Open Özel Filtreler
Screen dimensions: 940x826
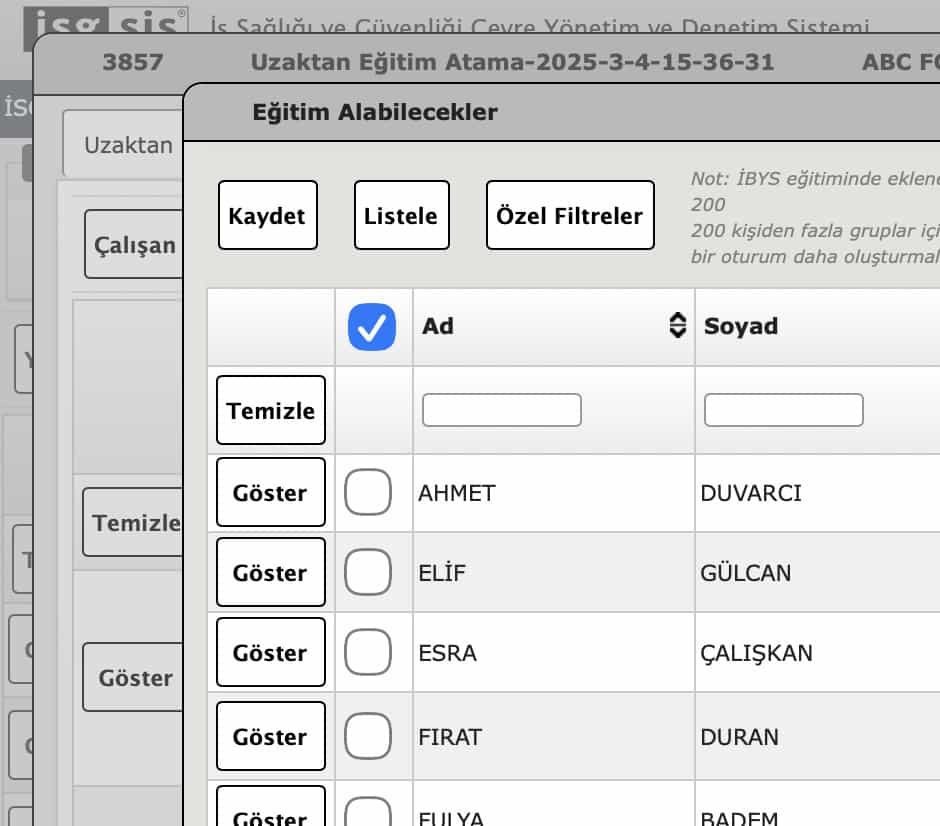pyautogui.click(x=570, y=215)
